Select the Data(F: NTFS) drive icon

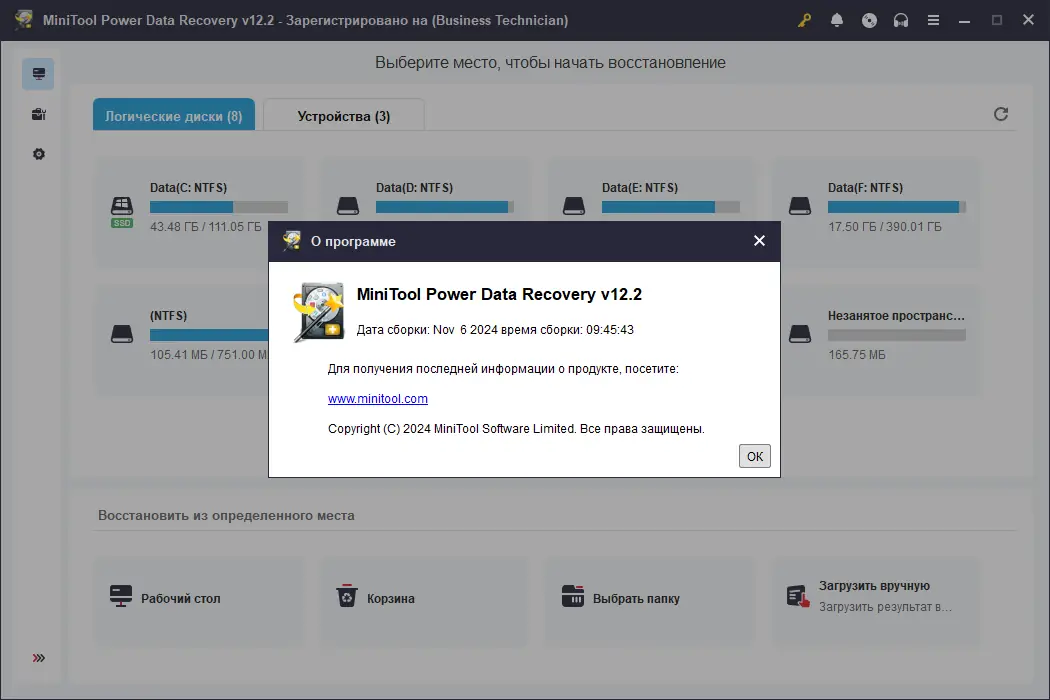800,206
